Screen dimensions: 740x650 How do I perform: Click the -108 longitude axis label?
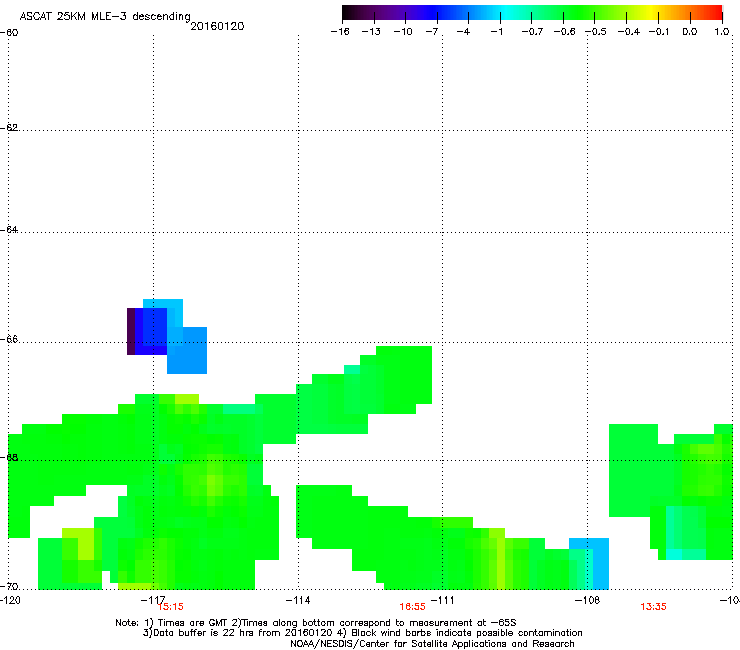pyautogui.click(x=588, y=600)
